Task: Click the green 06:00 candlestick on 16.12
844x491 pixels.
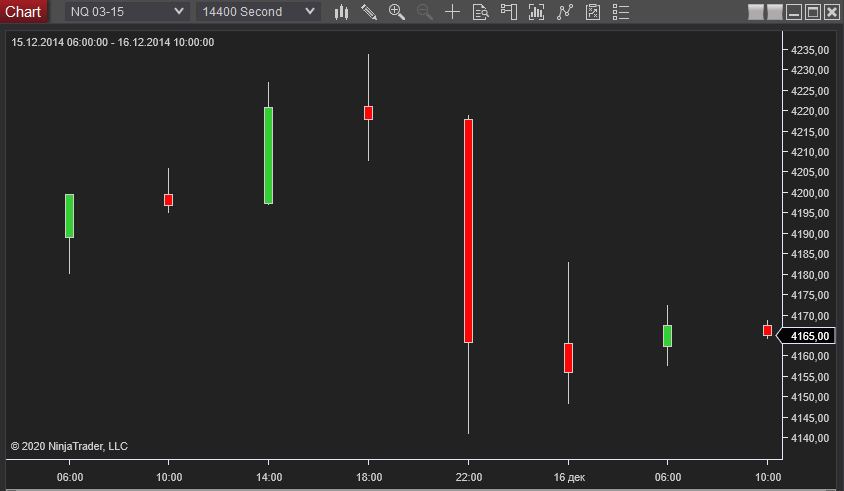Action: (667, 336)
